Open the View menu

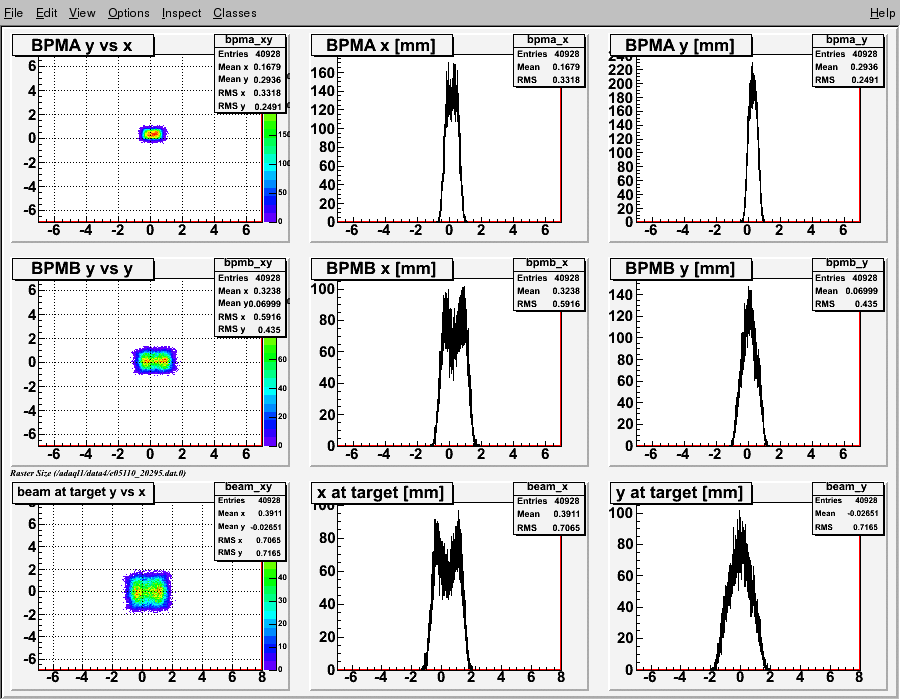[x=82, y=13]
